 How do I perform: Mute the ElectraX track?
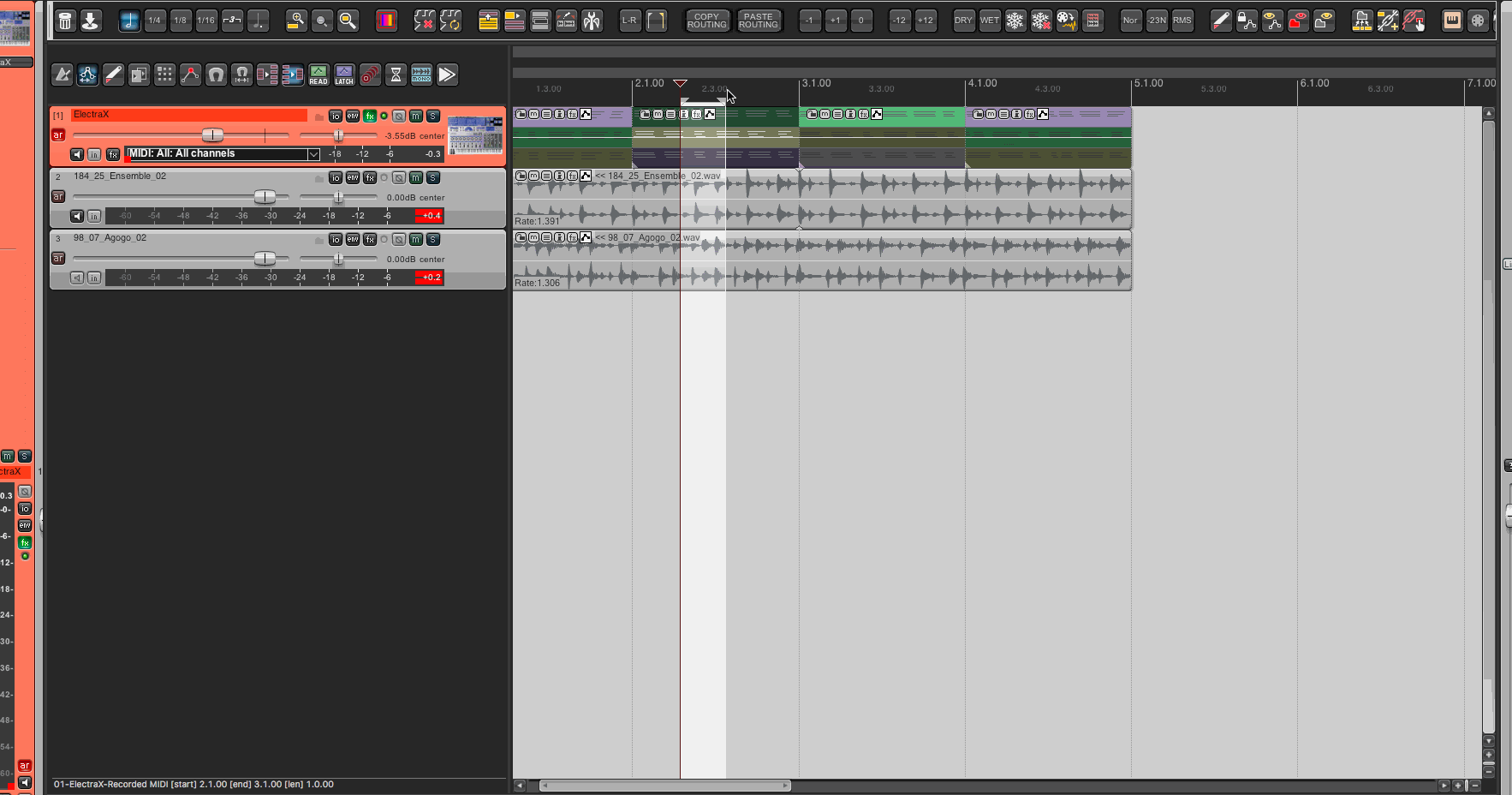[416, 116]
